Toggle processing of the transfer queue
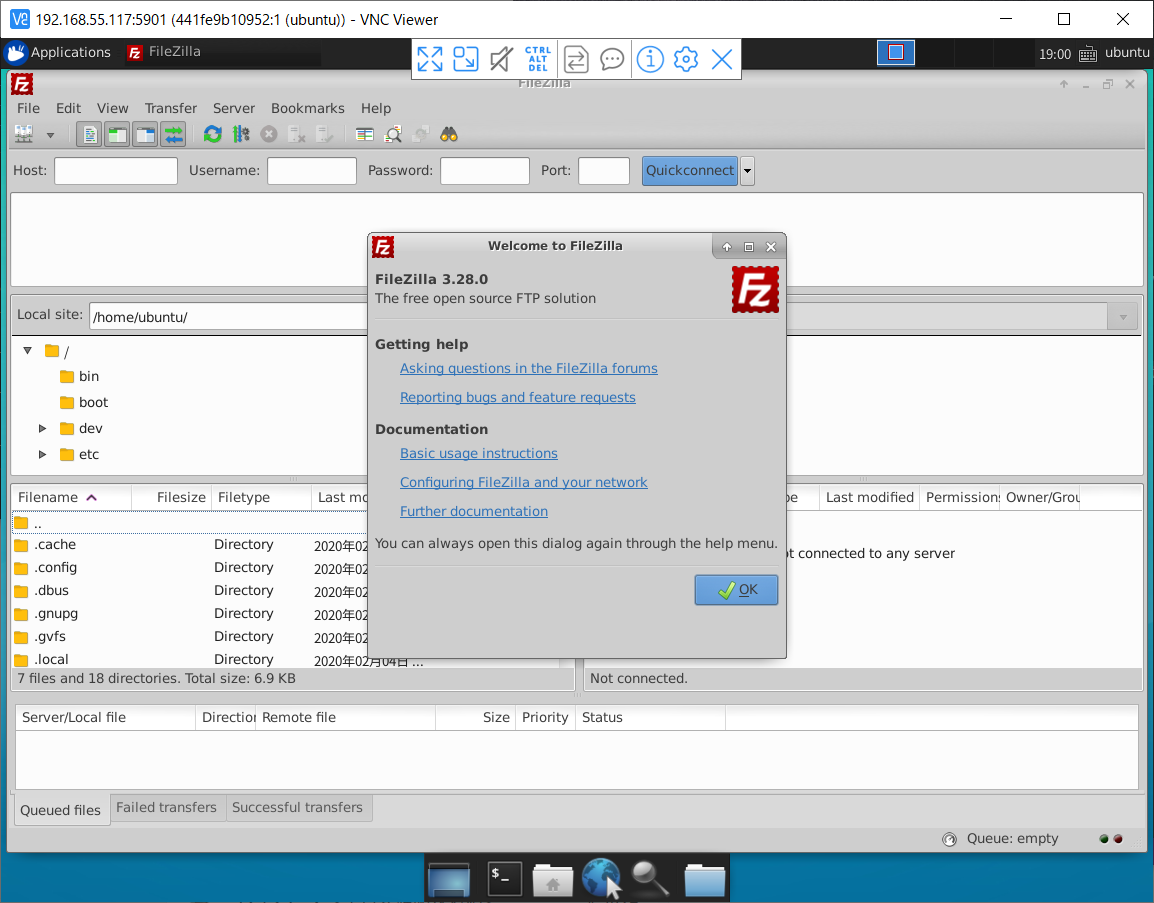1154x903 pixels. [241, 134]
